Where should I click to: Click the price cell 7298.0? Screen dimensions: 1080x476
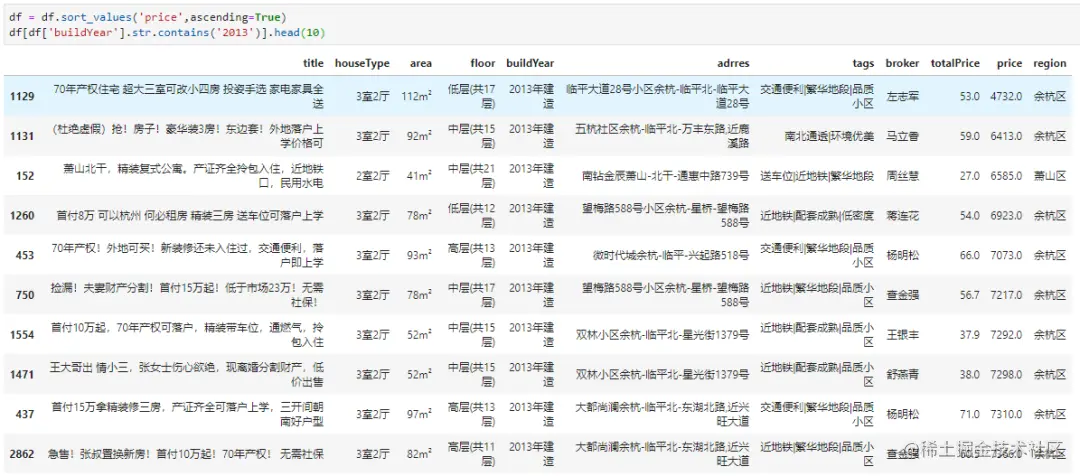click(x=1006, y=375)
